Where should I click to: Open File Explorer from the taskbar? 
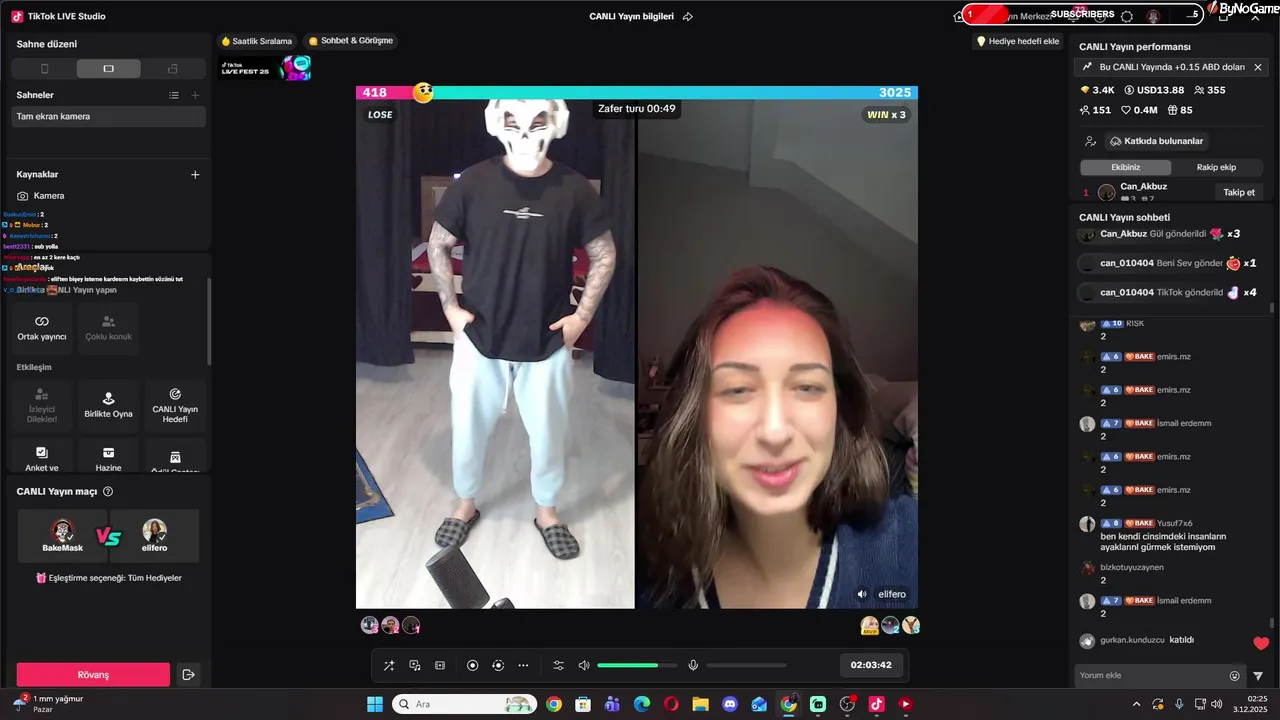pos(700,704)
